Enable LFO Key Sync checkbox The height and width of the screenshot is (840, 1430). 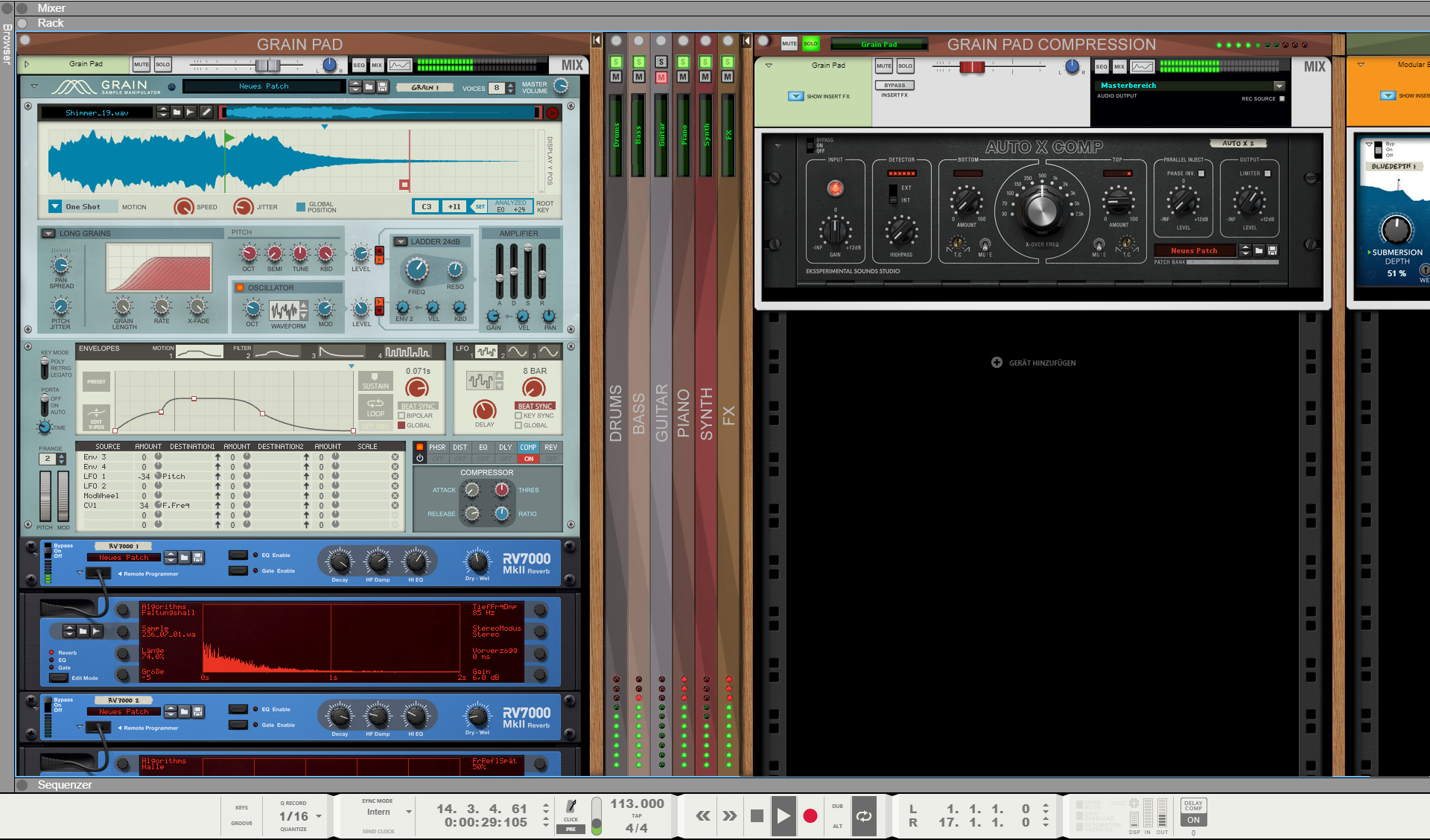coord(518,416)
